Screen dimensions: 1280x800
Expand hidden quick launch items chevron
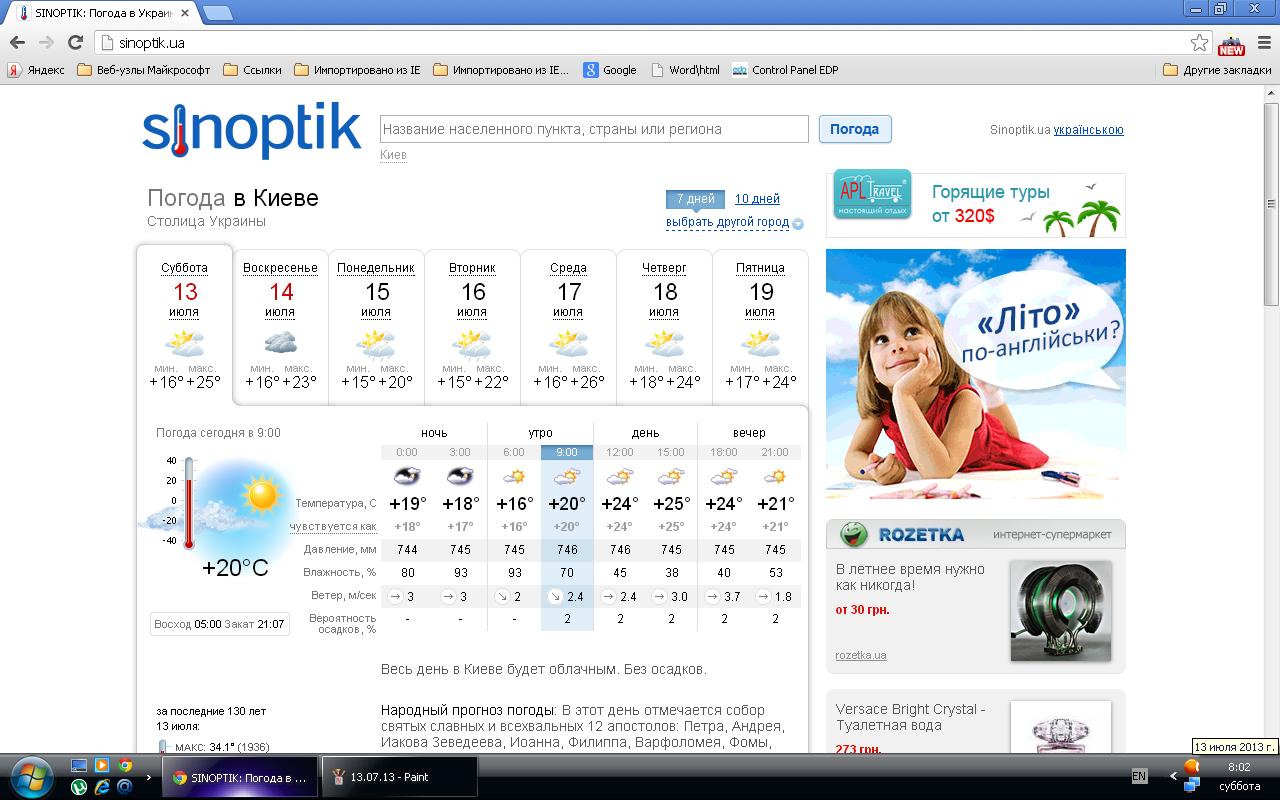coord(150,776)
